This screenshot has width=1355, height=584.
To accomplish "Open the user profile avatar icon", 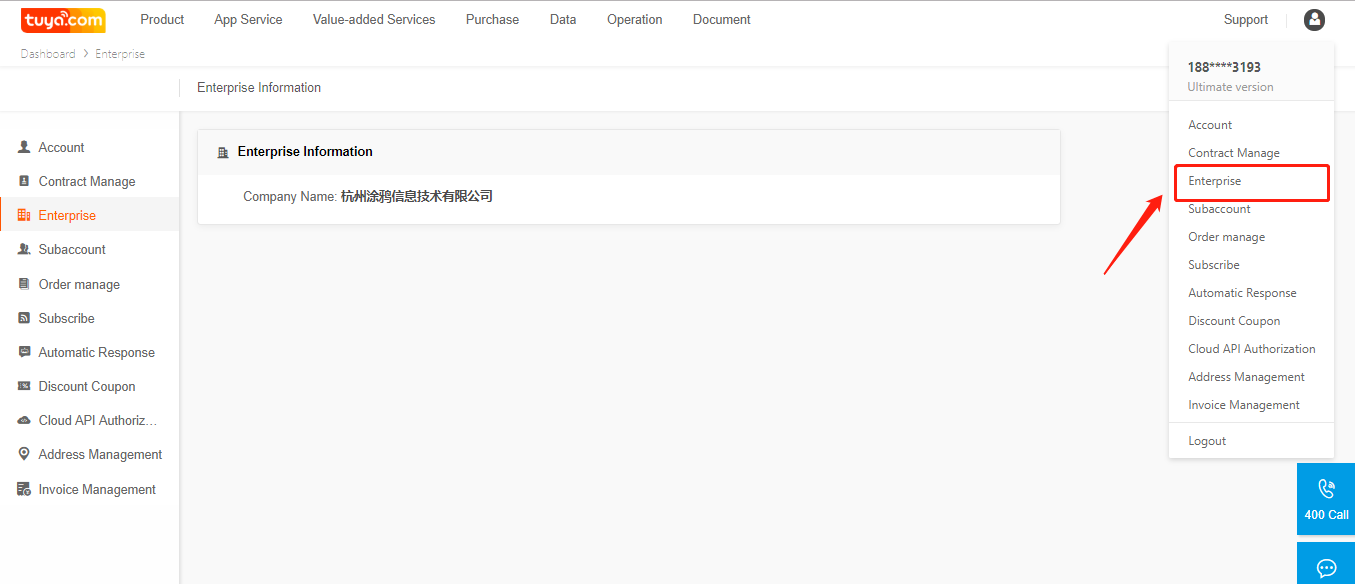I will (1314, 20).
